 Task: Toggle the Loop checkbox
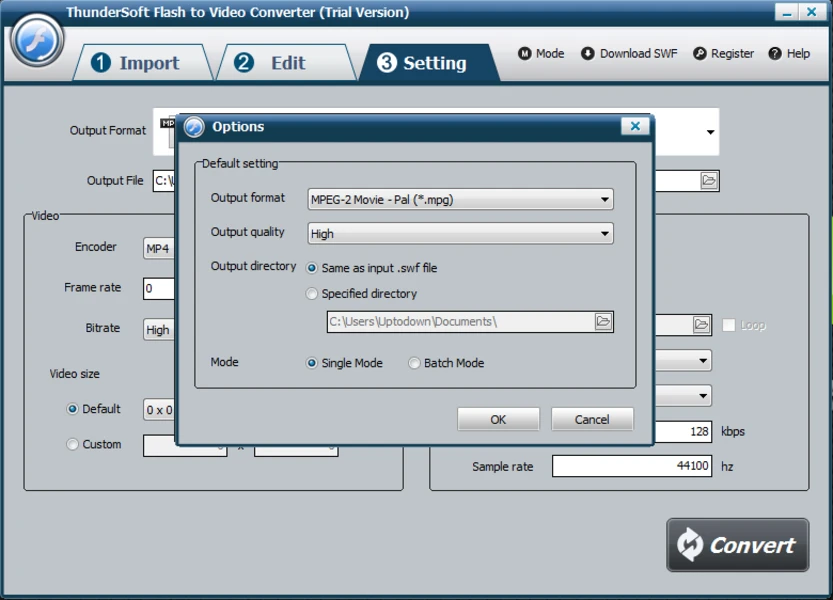coord(729,325)
